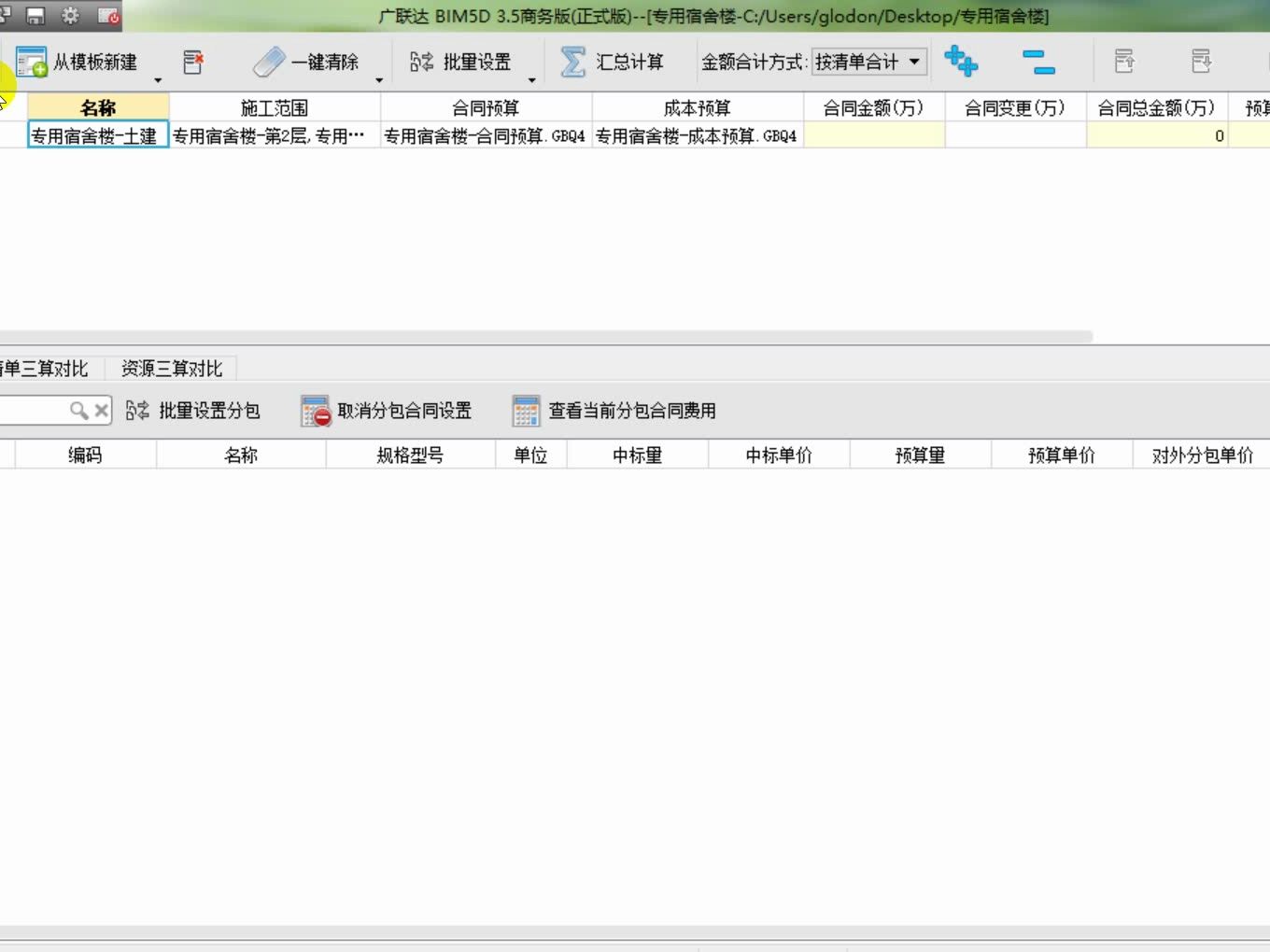Select the import document icon on toolbar right
This screenshot has height=952, width=1270.
1124,61
